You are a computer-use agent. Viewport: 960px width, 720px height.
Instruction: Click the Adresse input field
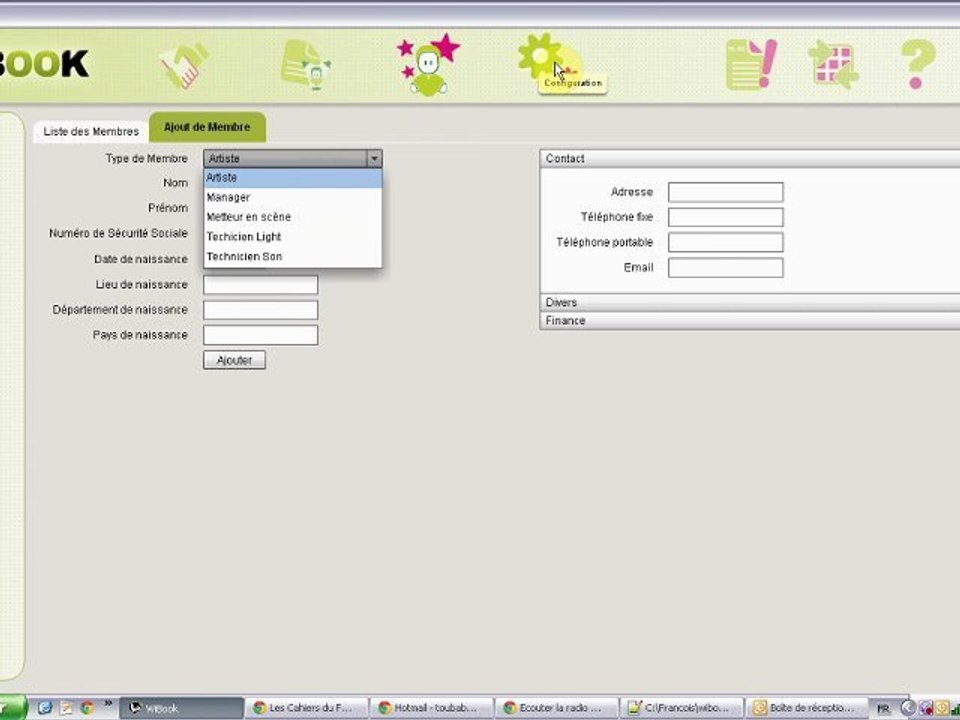726,192
